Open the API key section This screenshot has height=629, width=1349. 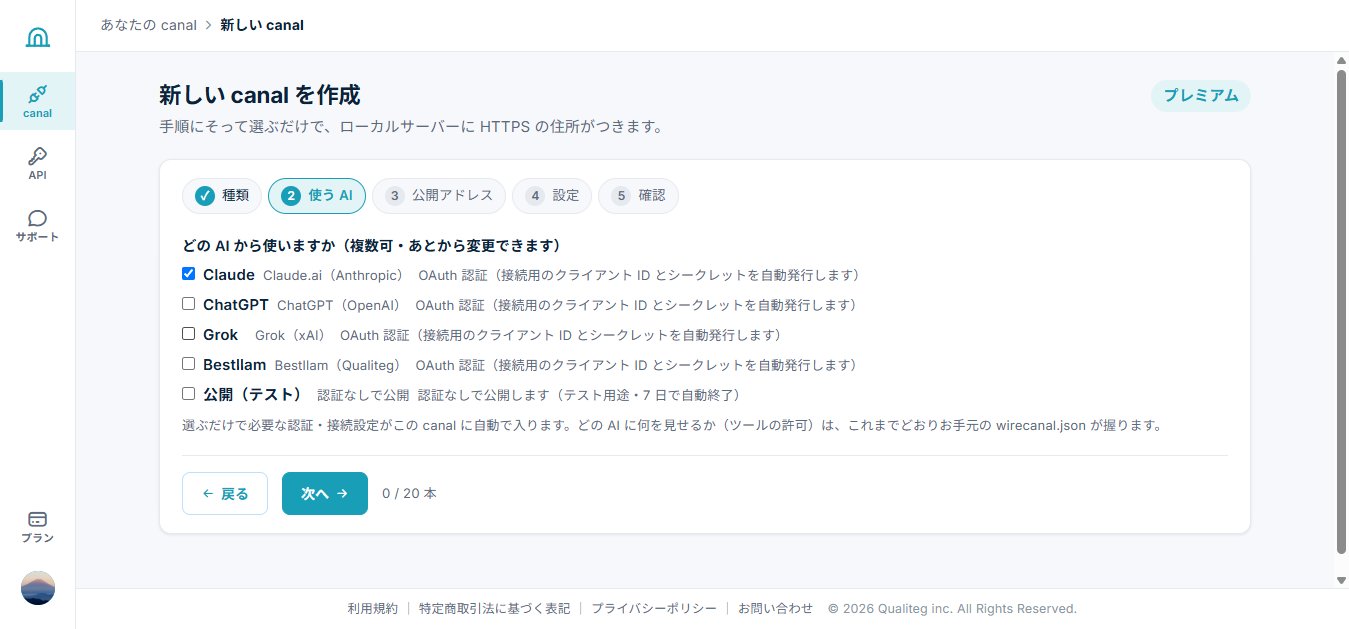click(x=37, y=163)
